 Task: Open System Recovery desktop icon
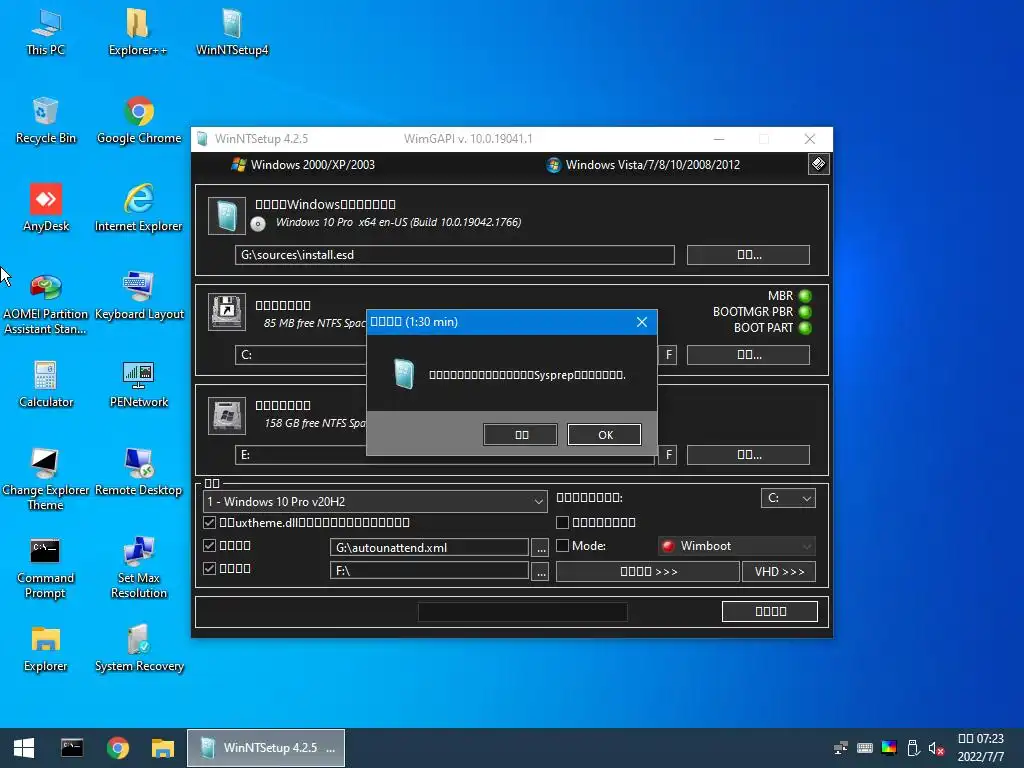click(138, 648)
